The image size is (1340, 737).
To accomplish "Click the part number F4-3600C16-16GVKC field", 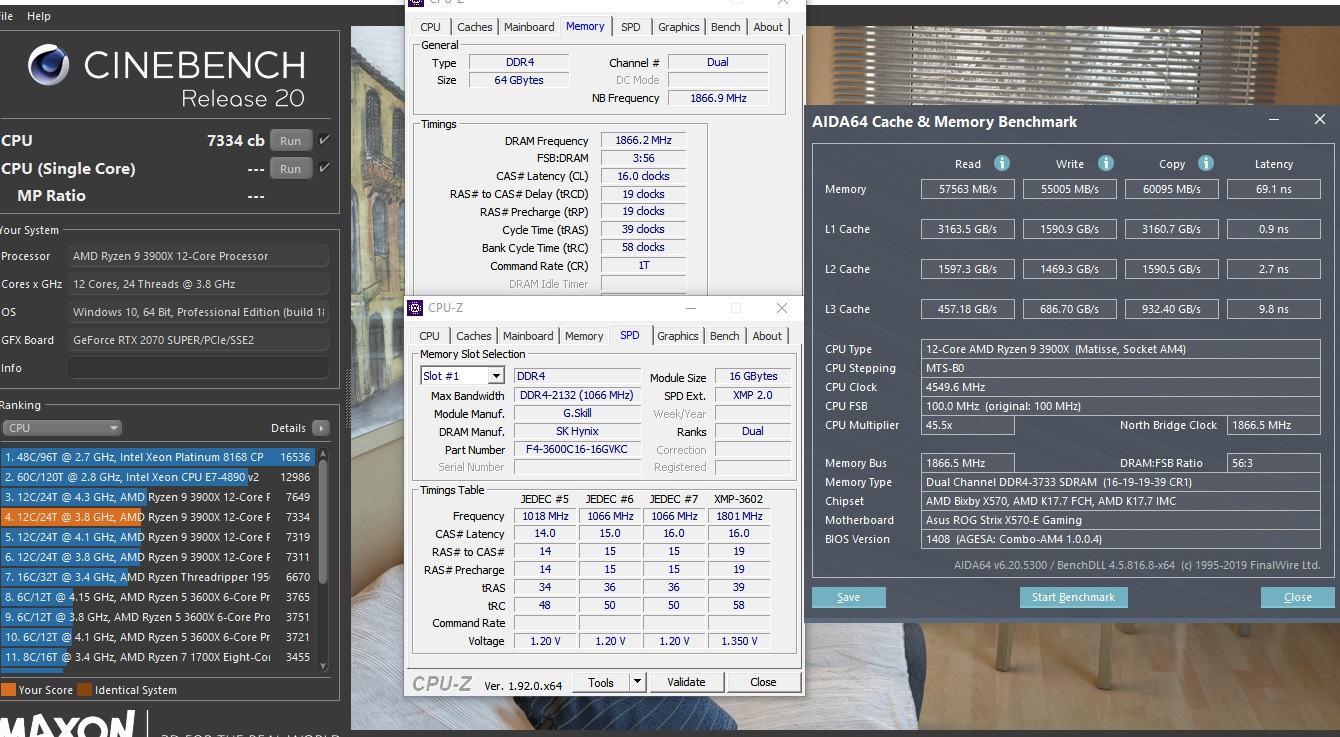I will (x=577, y=450).
